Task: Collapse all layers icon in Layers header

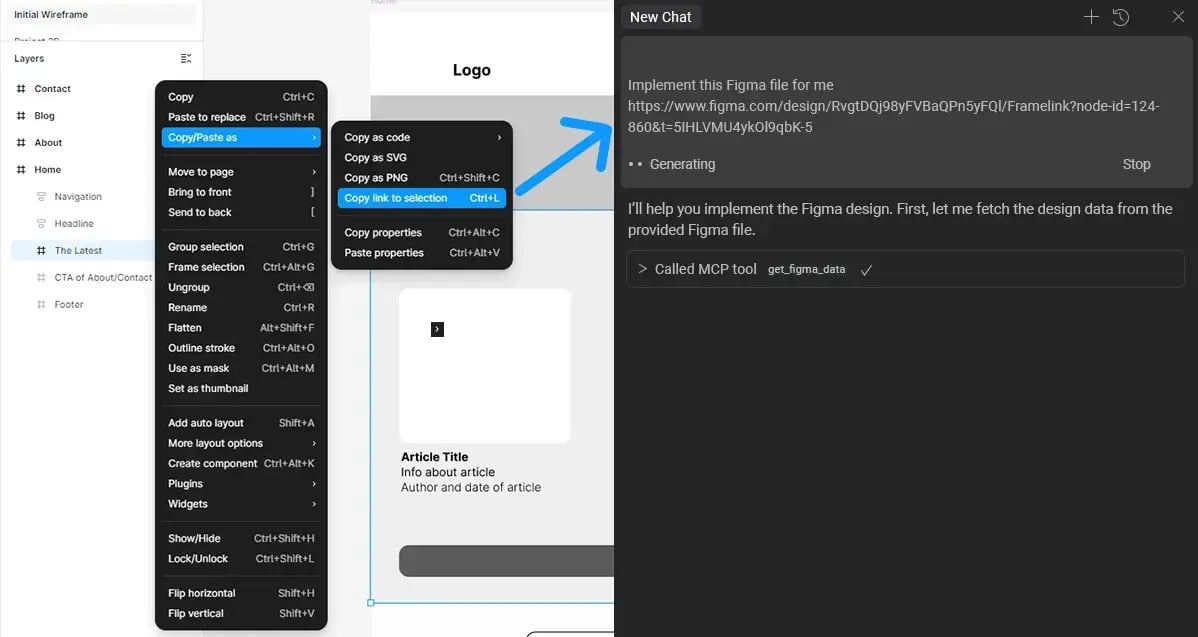Action: click(186, 59)
